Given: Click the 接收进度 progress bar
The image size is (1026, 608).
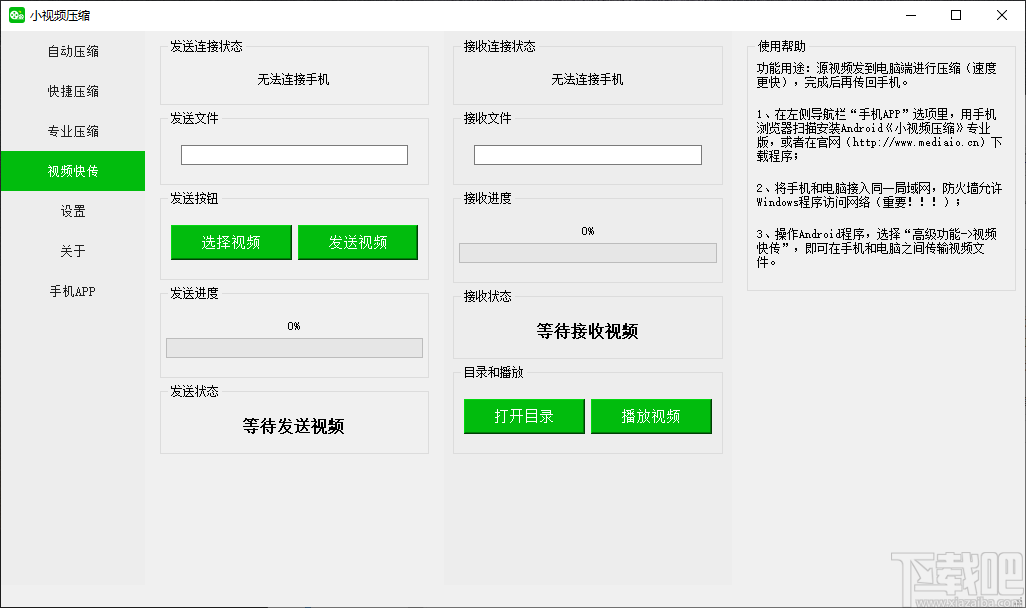Looking at the screenshot, I should pyautogui.click(x=588, y=253).
